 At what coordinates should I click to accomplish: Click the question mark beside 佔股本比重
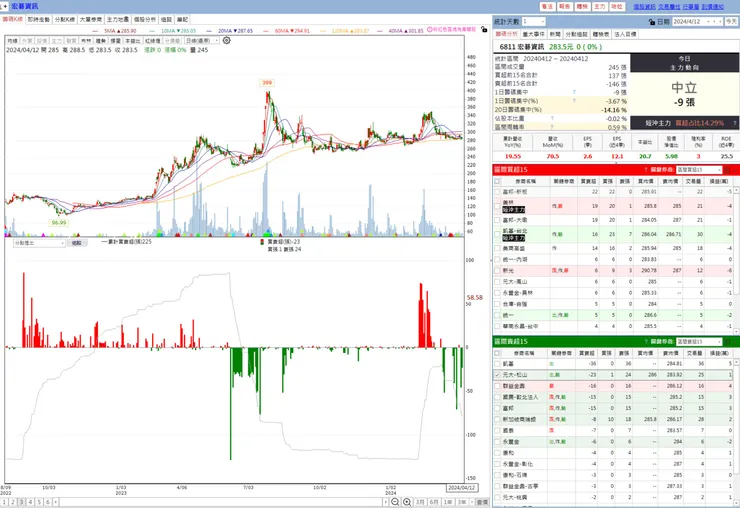coord(552,119)
